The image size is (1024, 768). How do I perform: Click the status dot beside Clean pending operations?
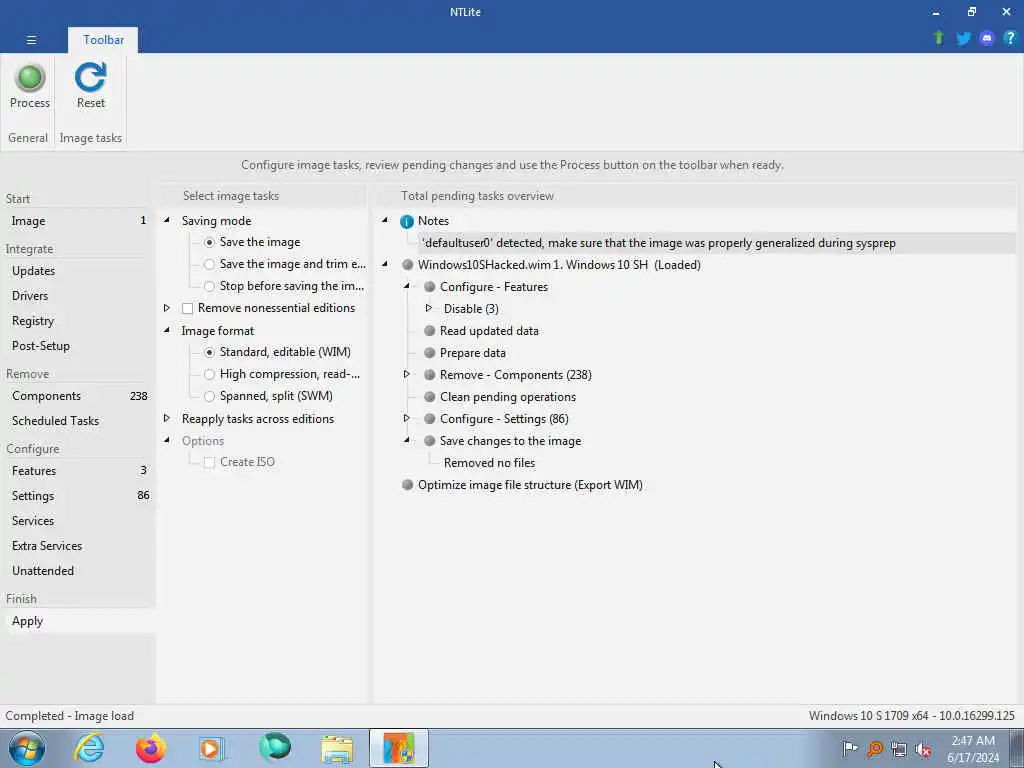pos(430,397)
